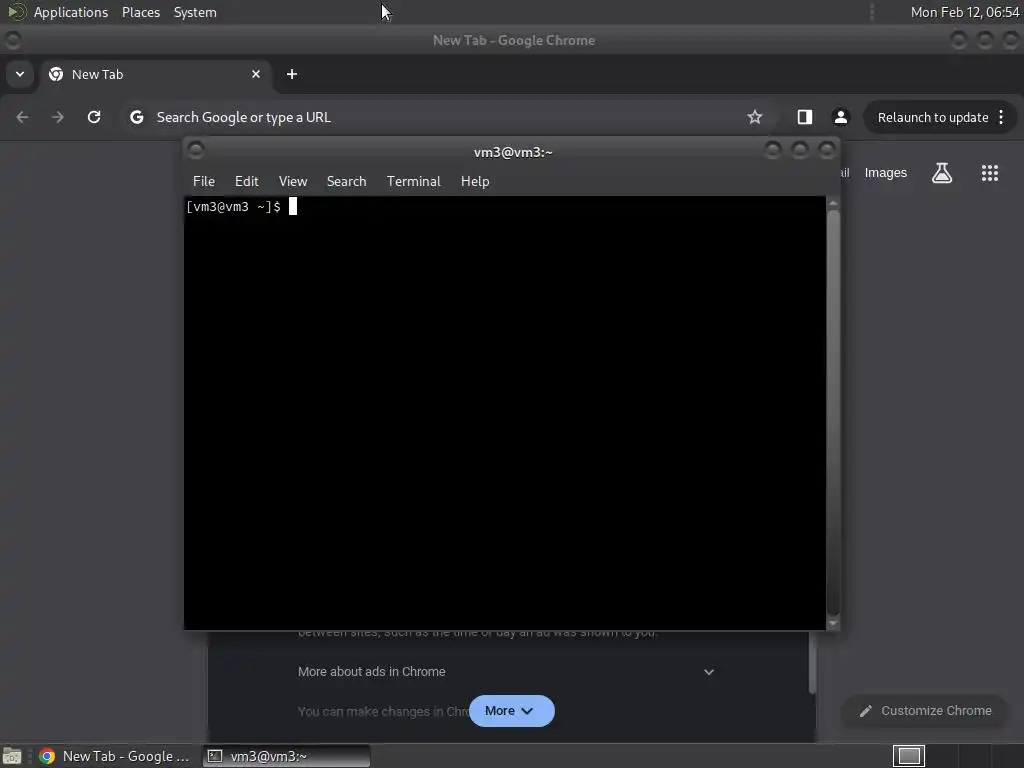Click the terminal scrollbar up arrow

point(833,203)
